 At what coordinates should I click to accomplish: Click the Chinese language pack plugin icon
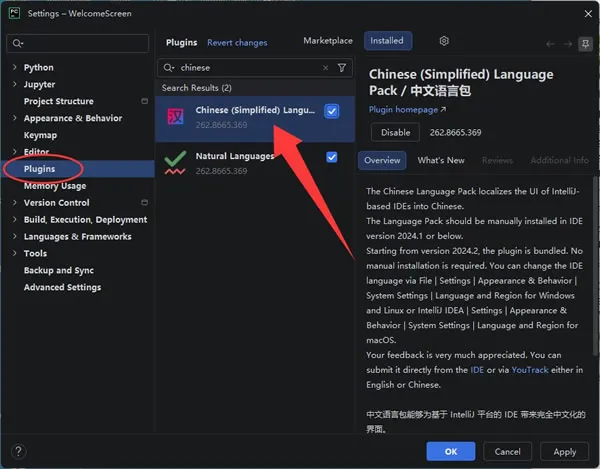176,116
